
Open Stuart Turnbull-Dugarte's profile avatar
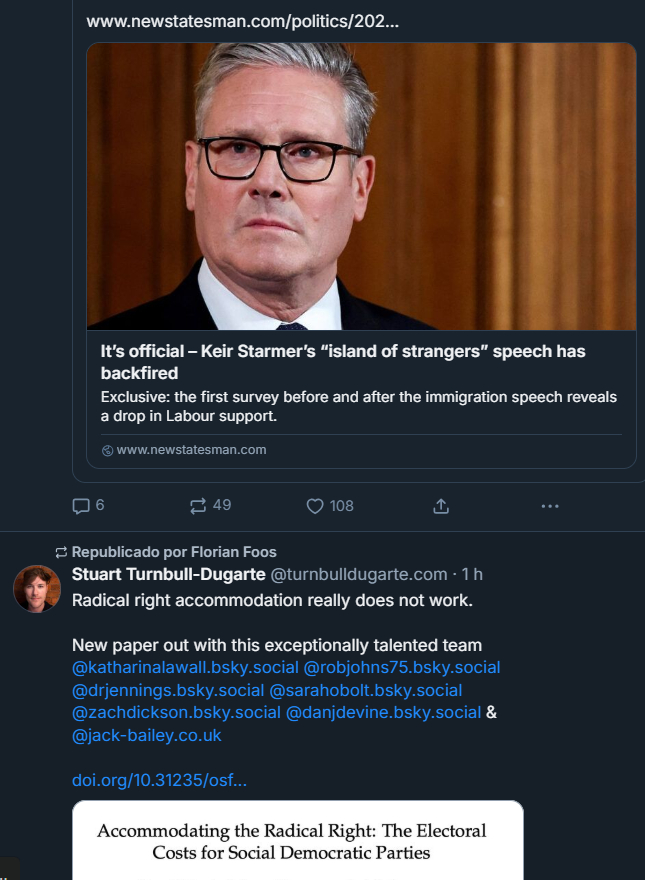click(x=37, y=589)
